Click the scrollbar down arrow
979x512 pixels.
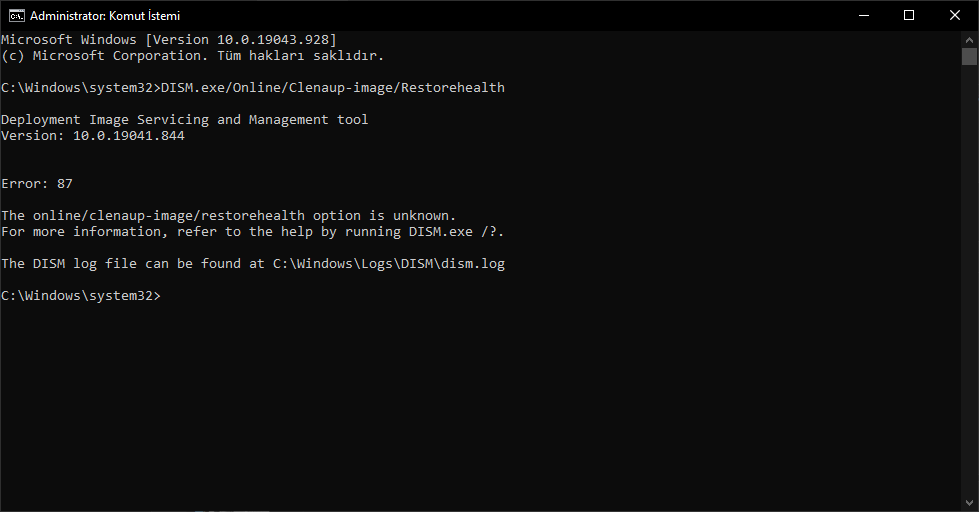(x=969, y=503)
